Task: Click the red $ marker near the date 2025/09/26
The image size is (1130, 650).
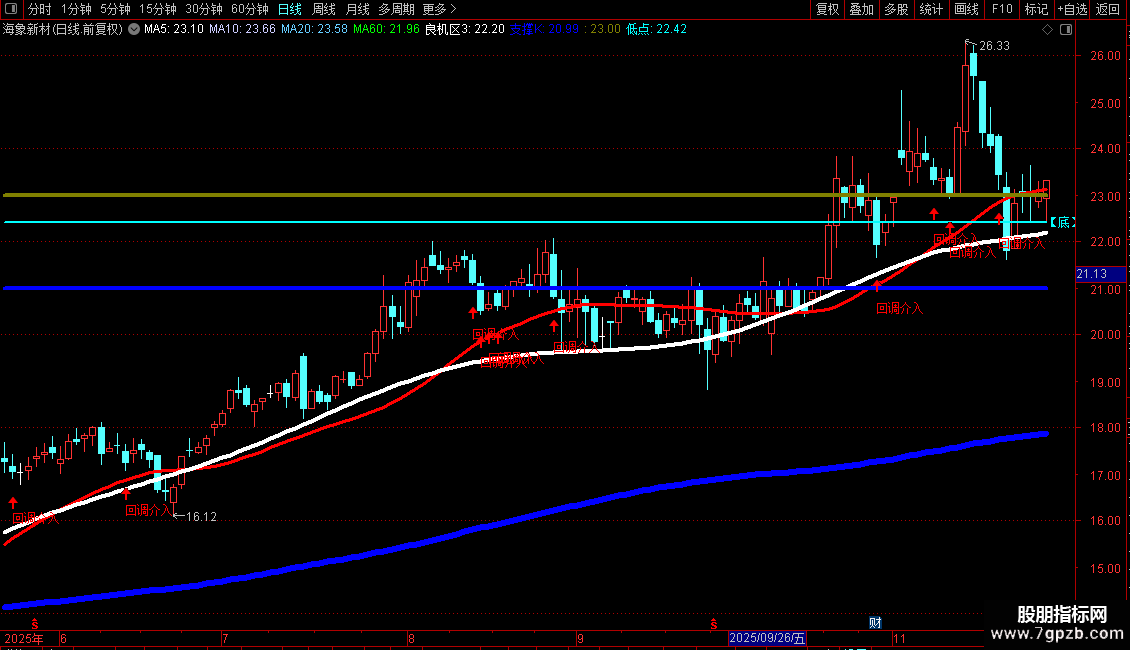Action: tap(713, 624)
